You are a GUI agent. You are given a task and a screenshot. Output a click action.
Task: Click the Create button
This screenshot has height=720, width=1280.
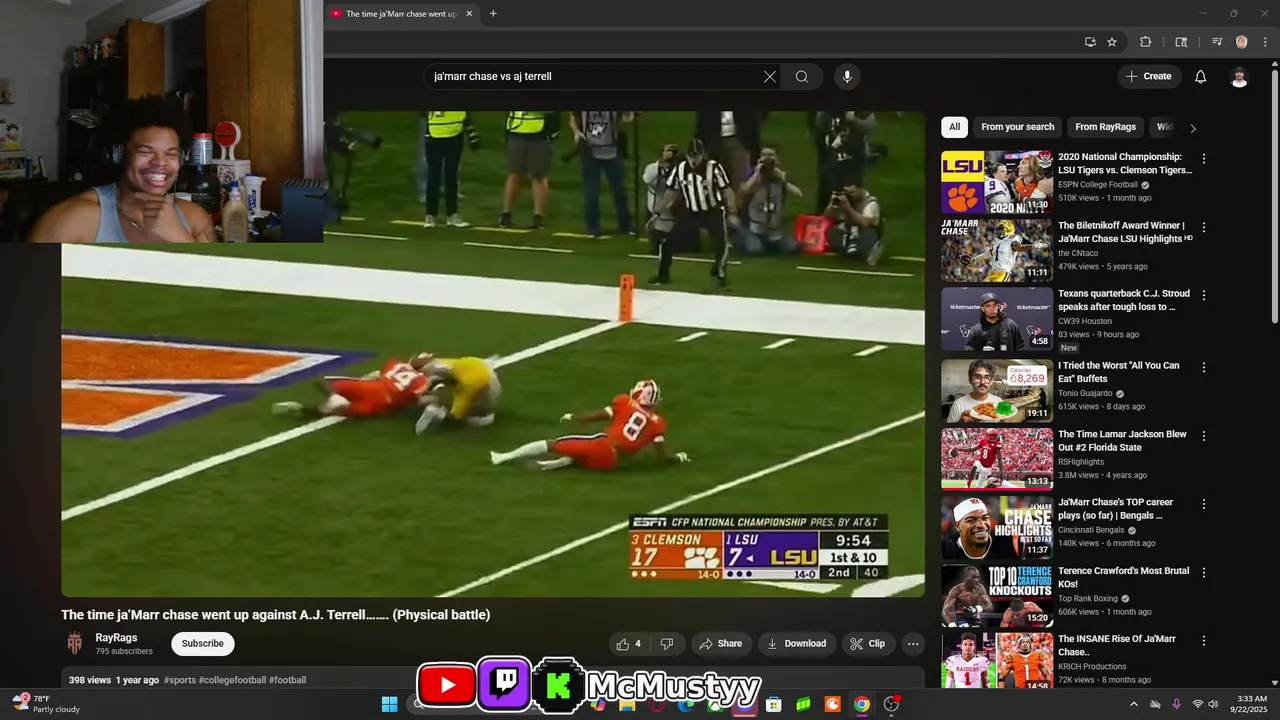coord(1149,76)
